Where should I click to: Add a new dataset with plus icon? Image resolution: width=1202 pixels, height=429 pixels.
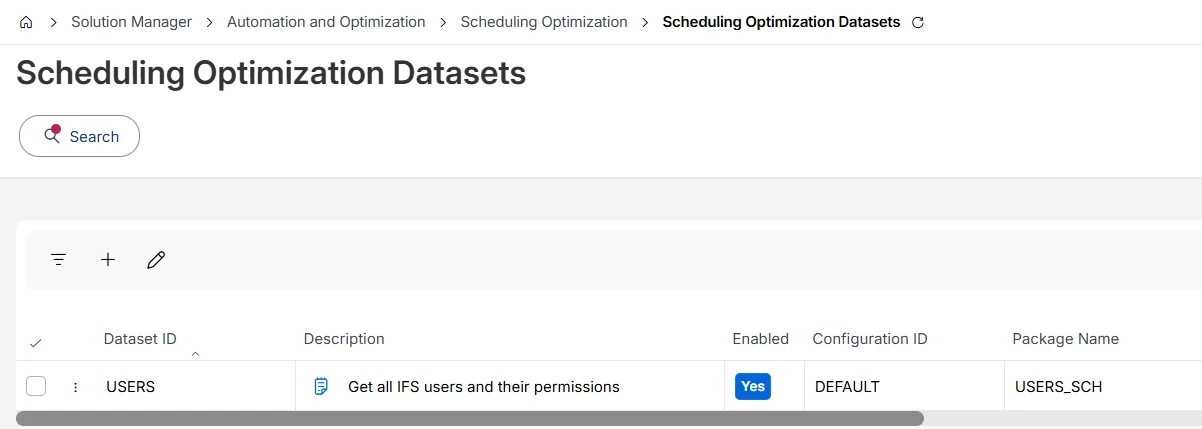point(108,260)
